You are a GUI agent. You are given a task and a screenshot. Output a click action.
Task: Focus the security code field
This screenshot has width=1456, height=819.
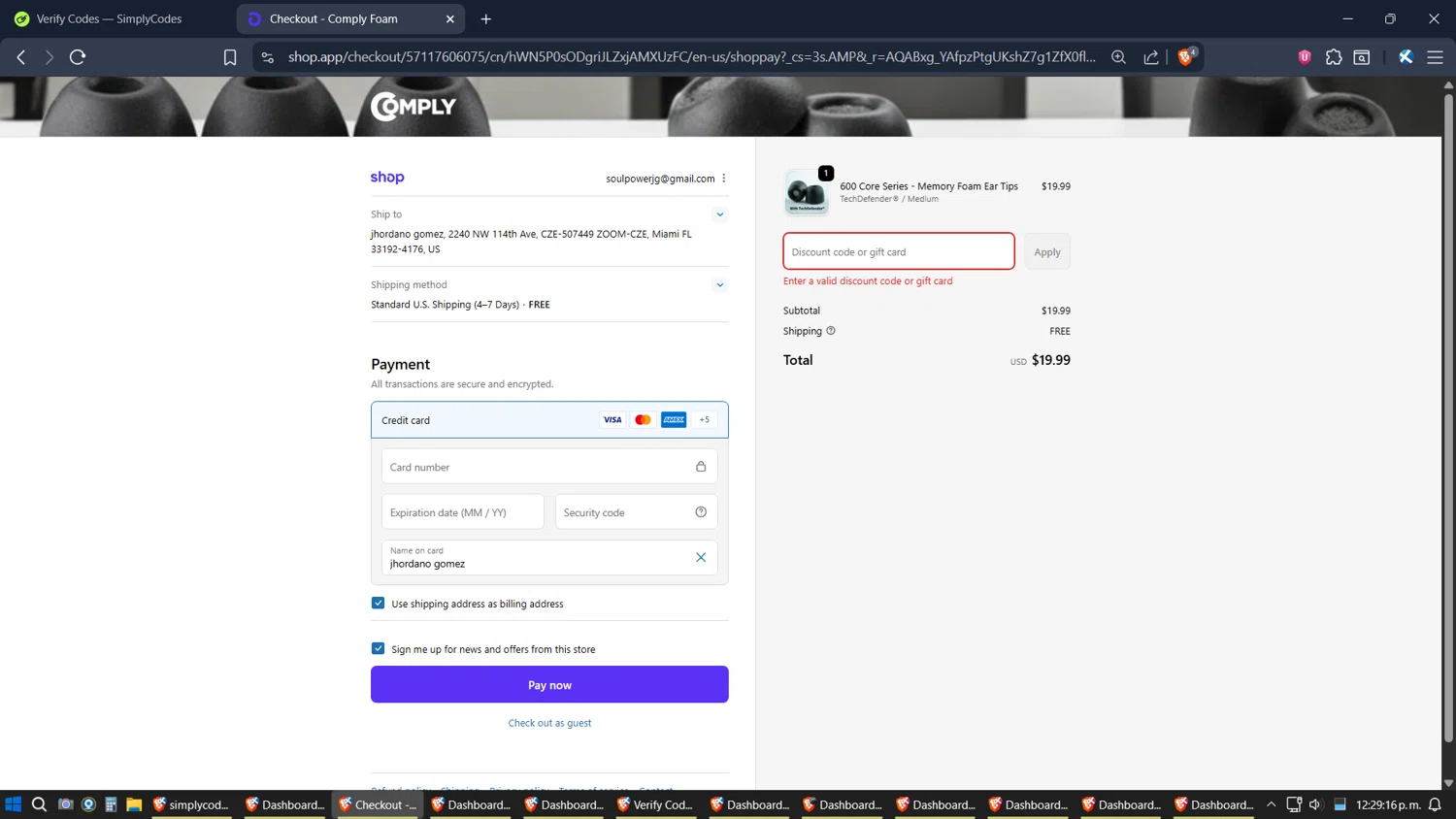click(636, 512)
